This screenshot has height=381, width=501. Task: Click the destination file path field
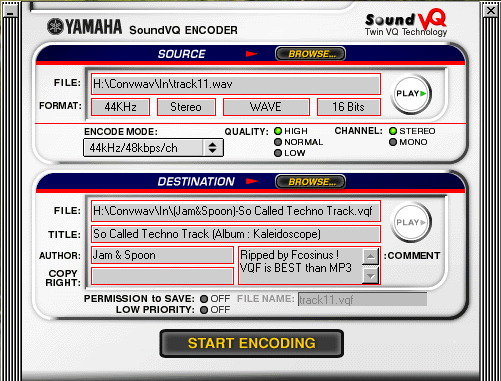(x=236, y=211)
